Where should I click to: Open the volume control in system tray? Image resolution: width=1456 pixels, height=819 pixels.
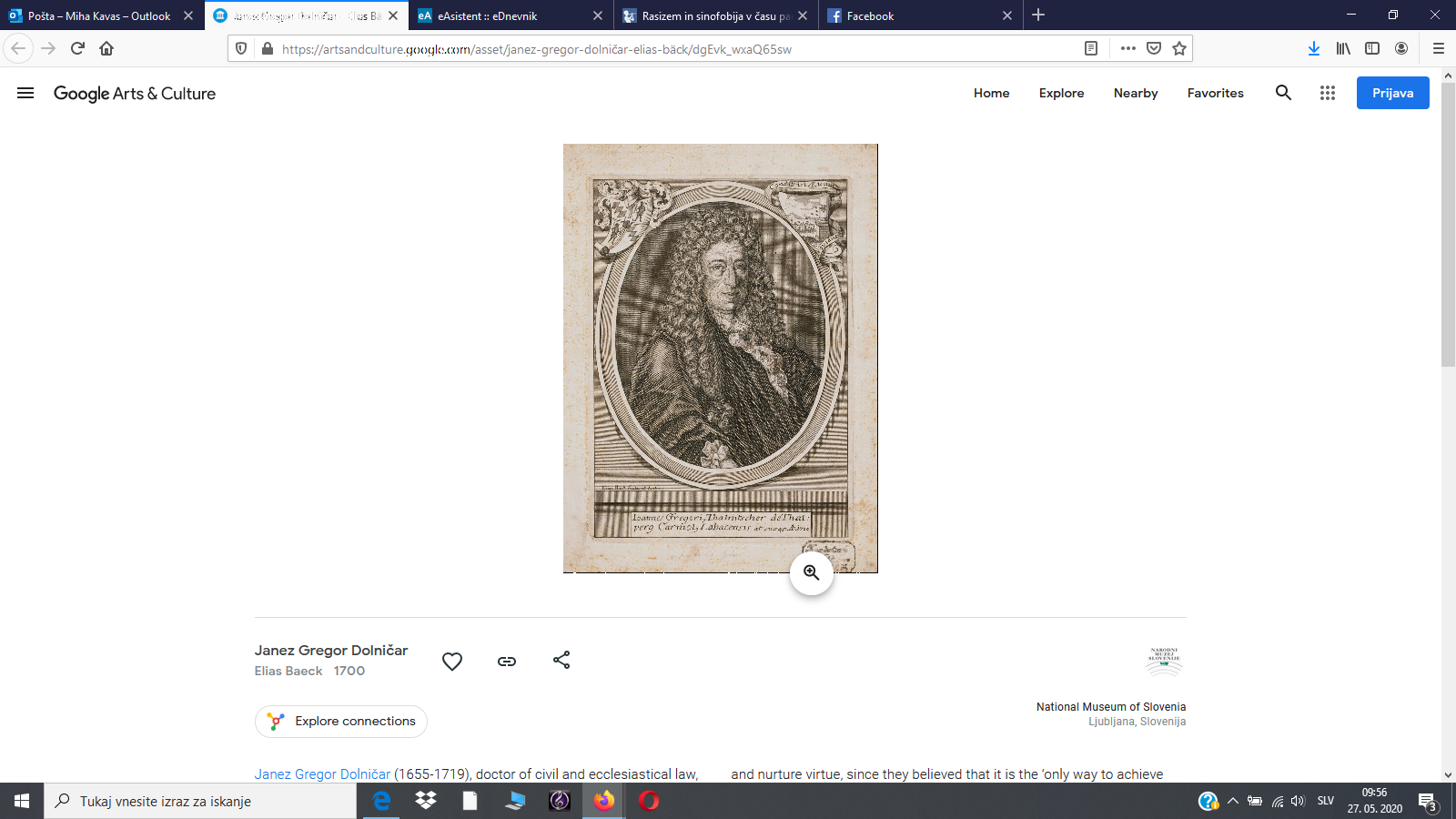click(1298, 801)
